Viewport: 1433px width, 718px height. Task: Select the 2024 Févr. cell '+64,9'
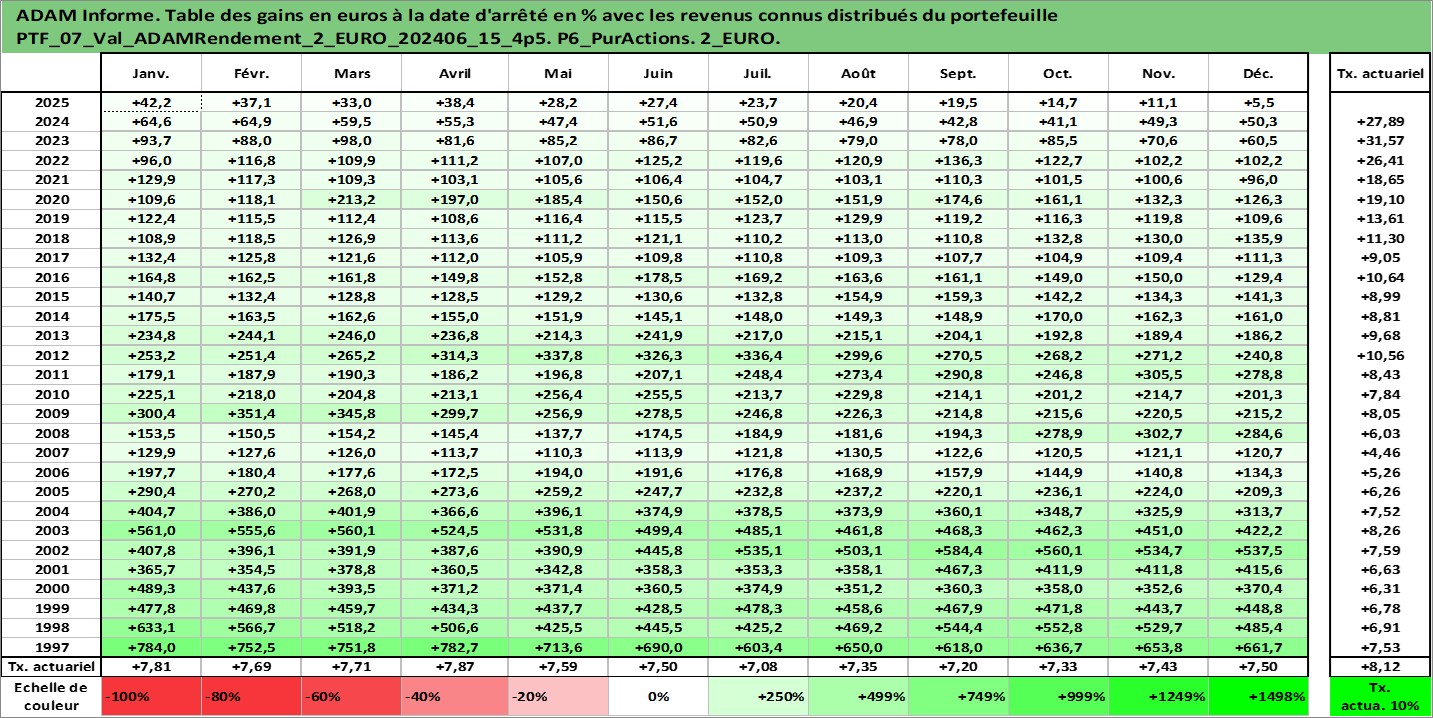pyautogui.click(x=252, y=121)
